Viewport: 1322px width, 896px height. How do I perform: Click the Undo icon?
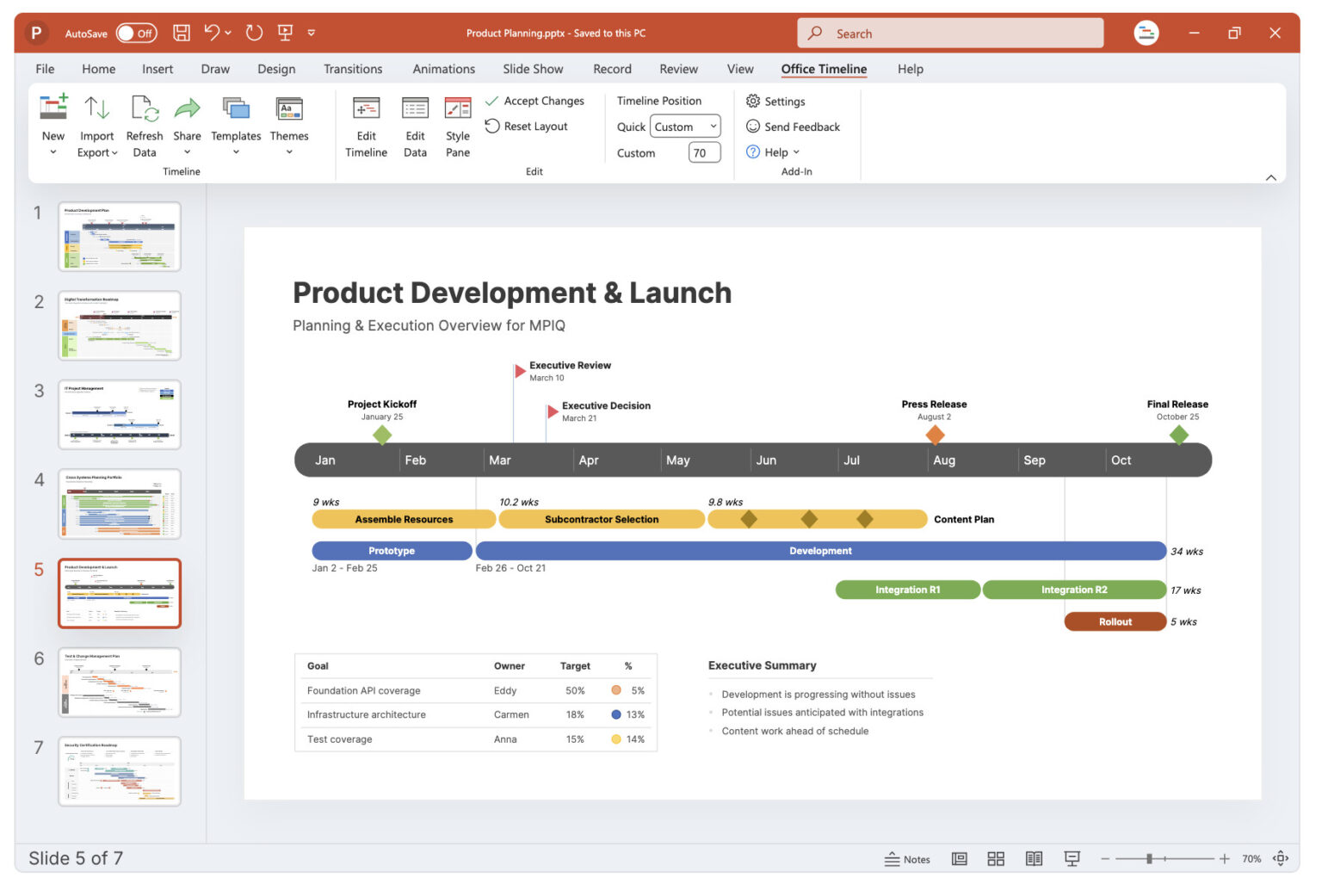coord(212,32)
